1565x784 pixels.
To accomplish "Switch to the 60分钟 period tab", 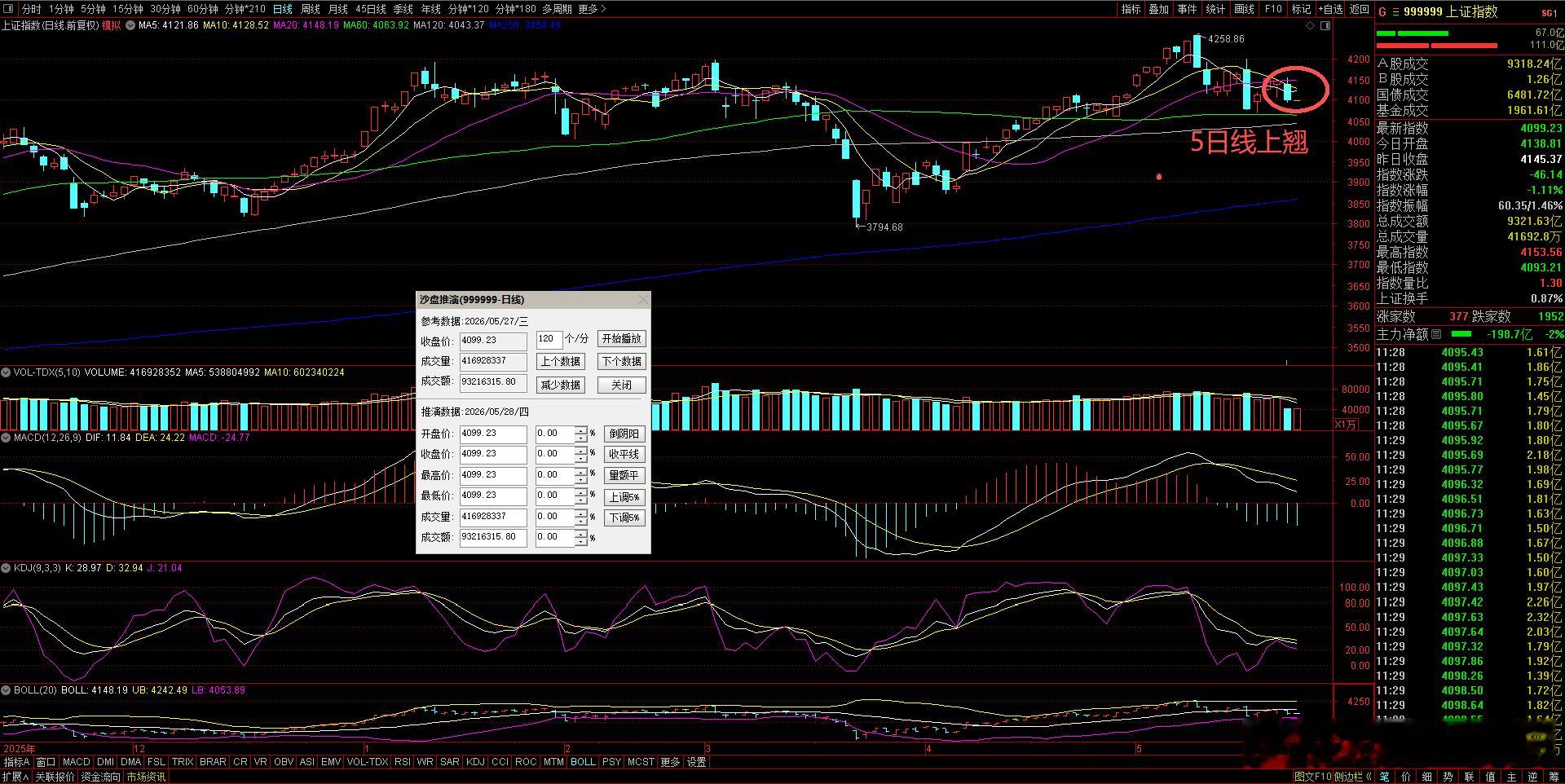I will [x=202, y=9].
